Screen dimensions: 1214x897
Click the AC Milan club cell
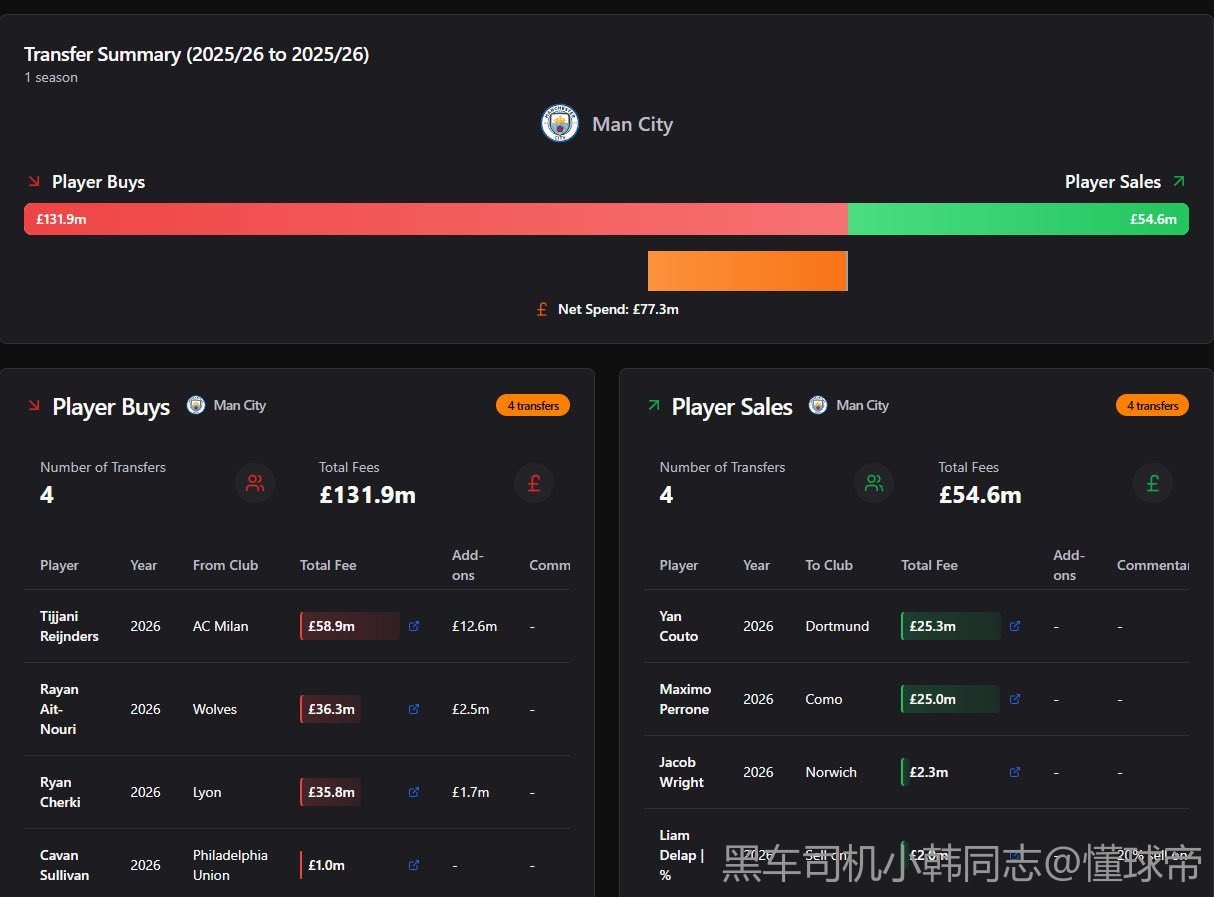tap(221, 626)
